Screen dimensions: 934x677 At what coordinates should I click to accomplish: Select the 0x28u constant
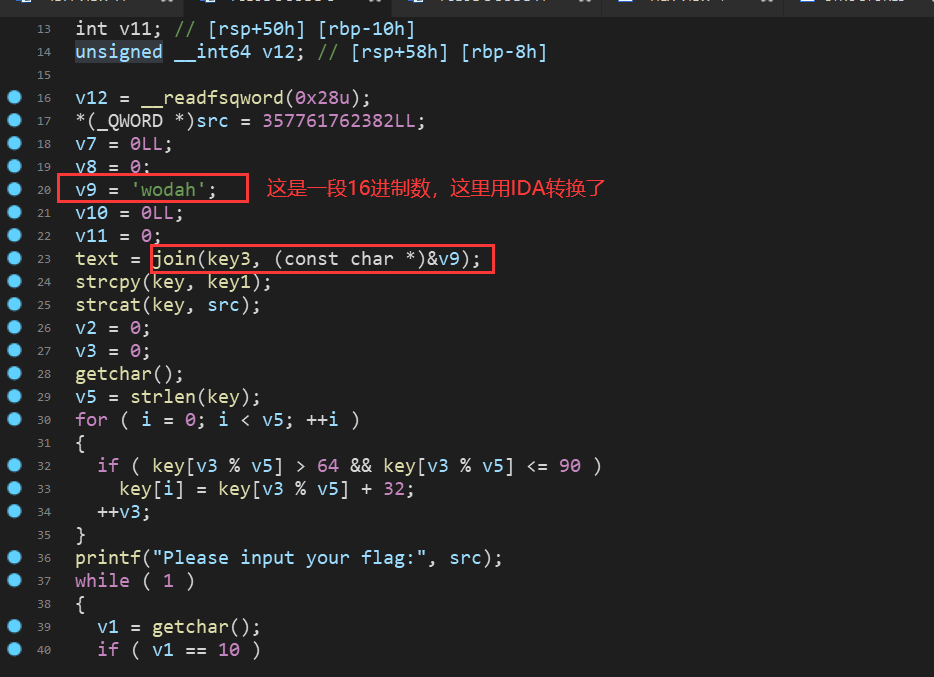click(322, 98)
